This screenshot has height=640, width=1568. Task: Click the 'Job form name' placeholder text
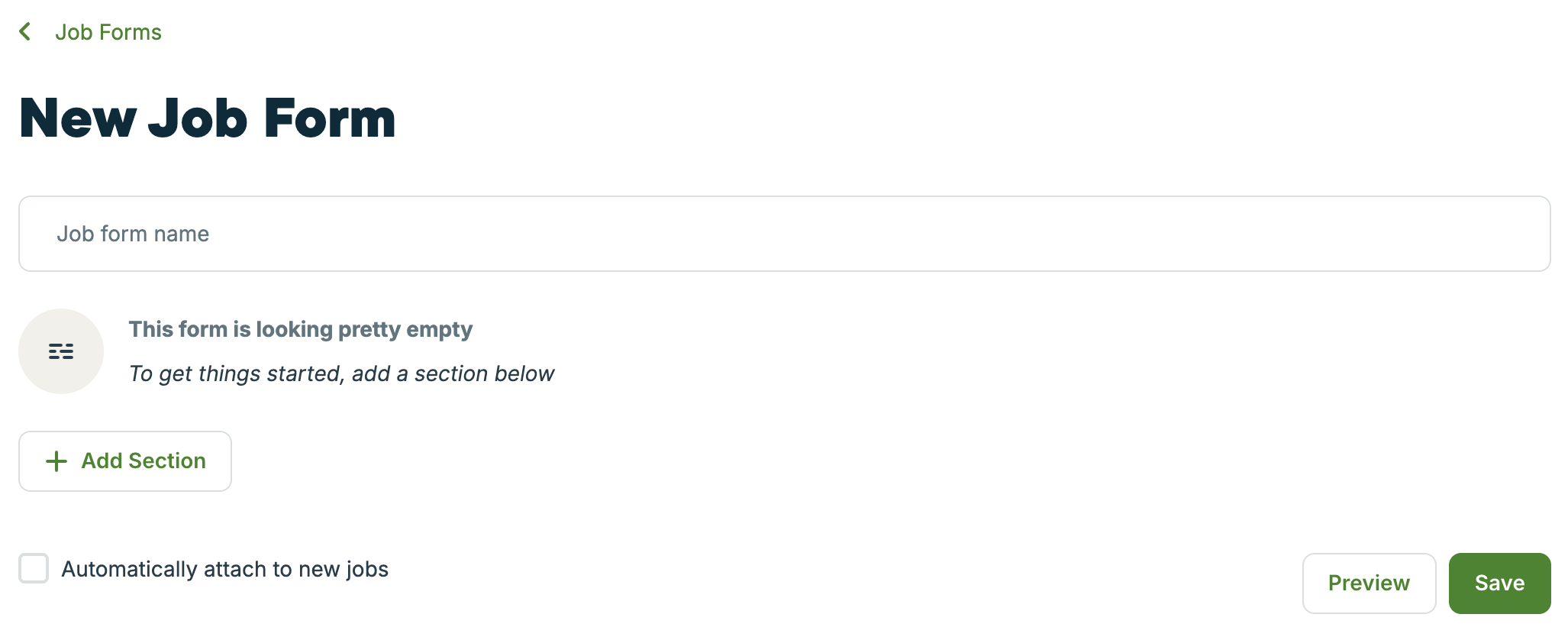pyautogui.click(x=133, y=234)
